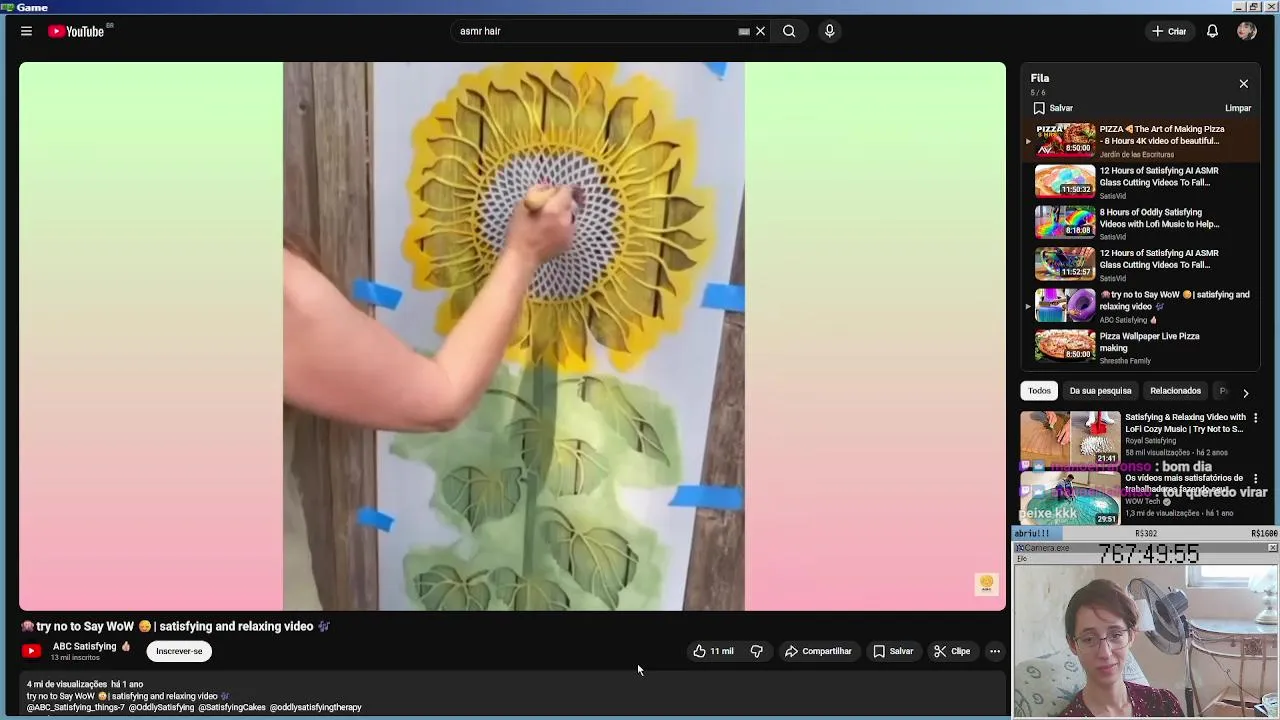
Task: Open account avatar menu
Action: coord(1246,31)
